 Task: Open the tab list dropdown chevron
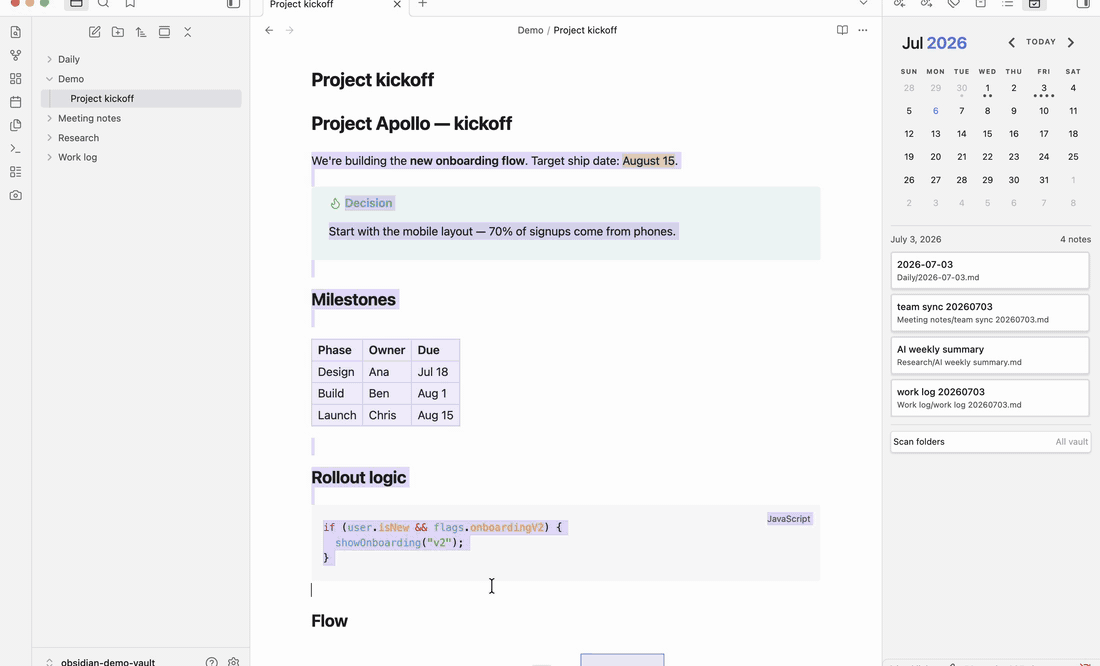pos(864,4)
